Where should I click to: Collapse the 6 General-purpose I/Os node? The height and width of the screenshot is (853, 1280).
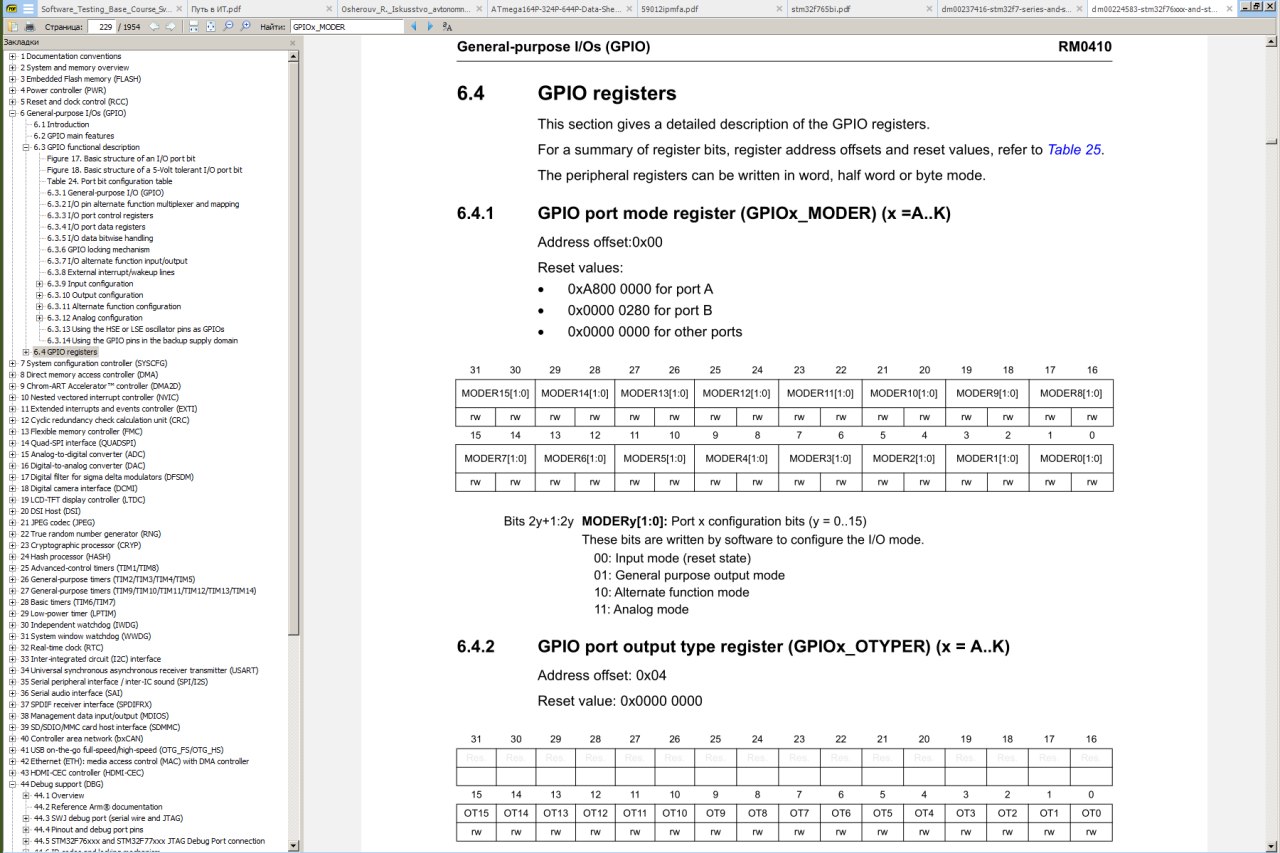click(12, 113)
